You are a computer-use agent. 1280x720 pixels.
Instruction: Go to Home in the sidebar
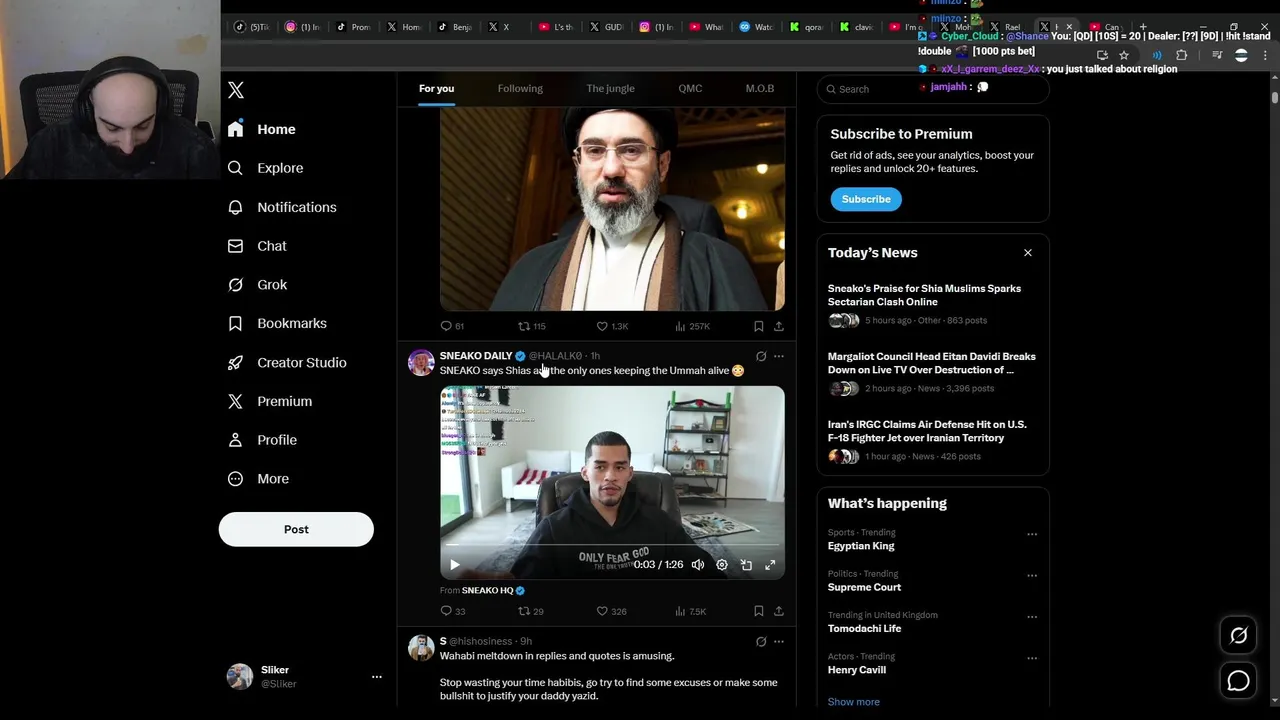[x=262, y=129]
